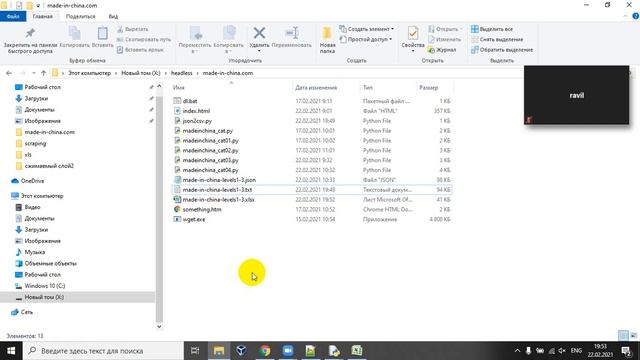Open Easy access (Простой доступ) dropdown
This screenshot has width=640, height=360.
click(x=366, y=39)
